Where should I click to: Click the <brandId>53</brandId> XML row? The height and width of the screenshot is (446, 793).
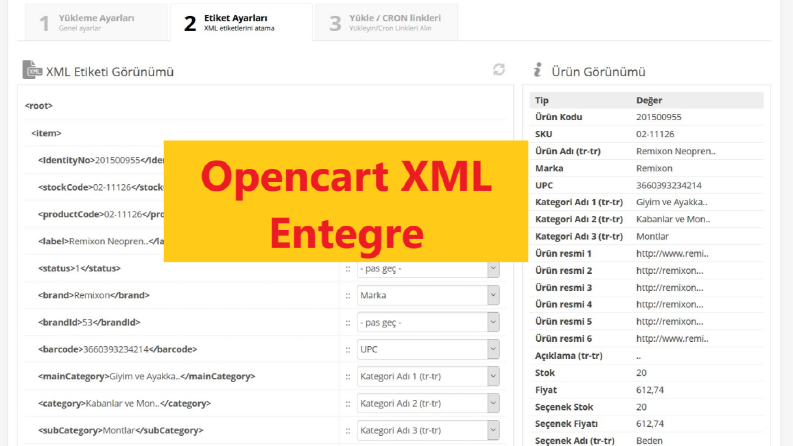coord(89,322)
